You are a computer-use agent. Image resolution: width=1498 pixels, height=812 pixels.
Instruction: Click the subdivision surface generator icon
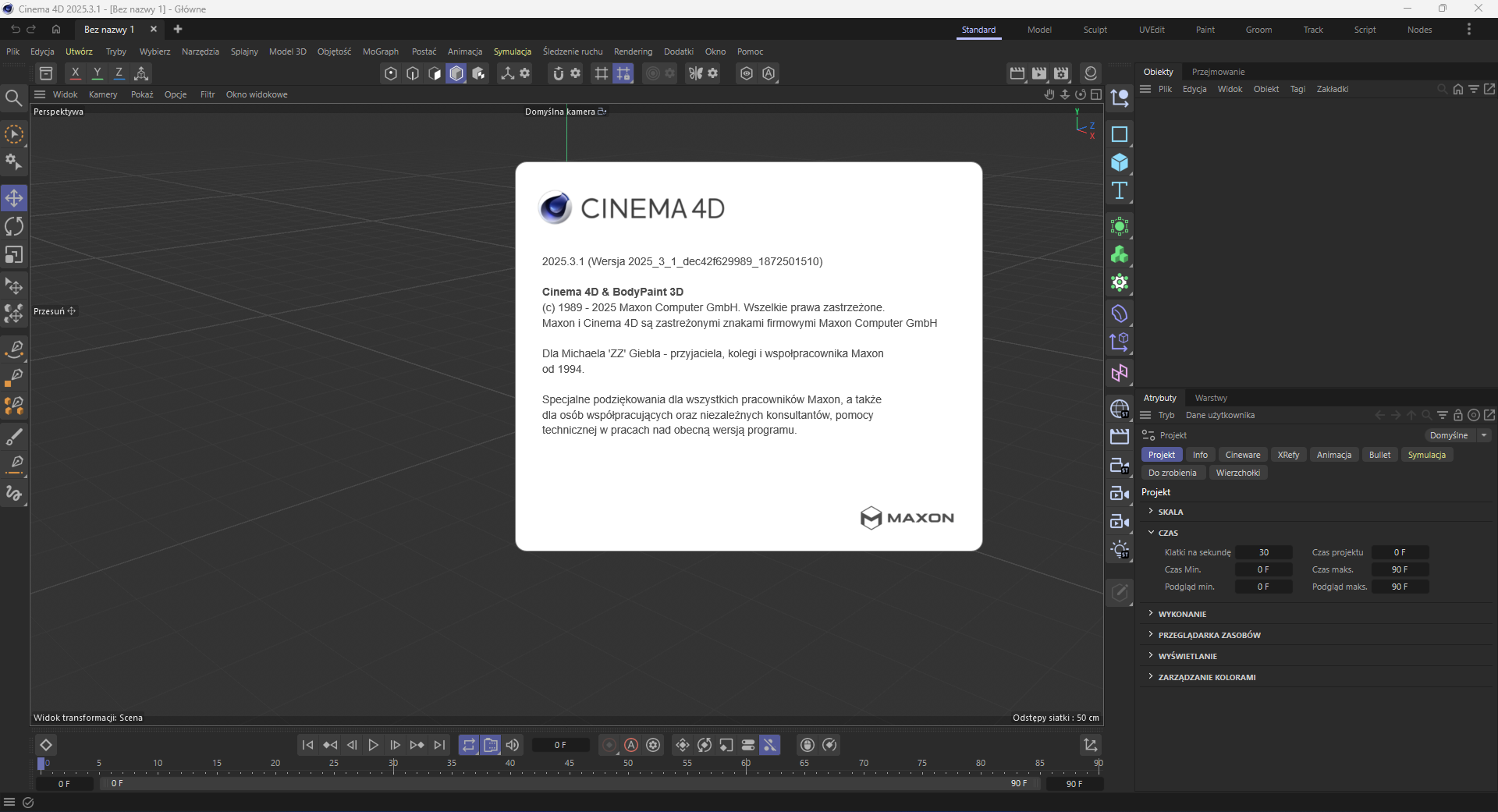click(x=1120, y=226)
